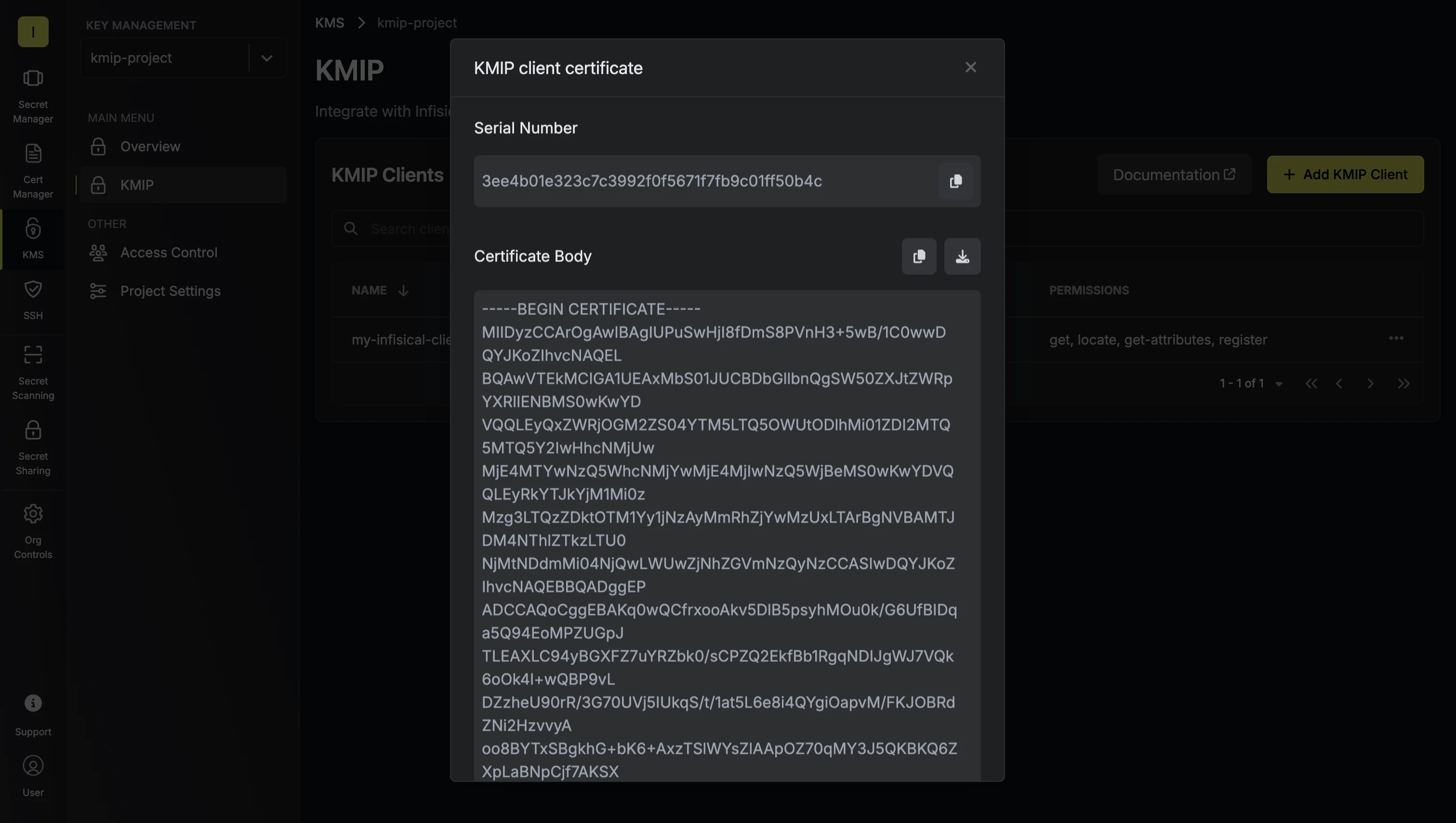Sort clients by the NAME column arrow

click(x=403, y=291)
